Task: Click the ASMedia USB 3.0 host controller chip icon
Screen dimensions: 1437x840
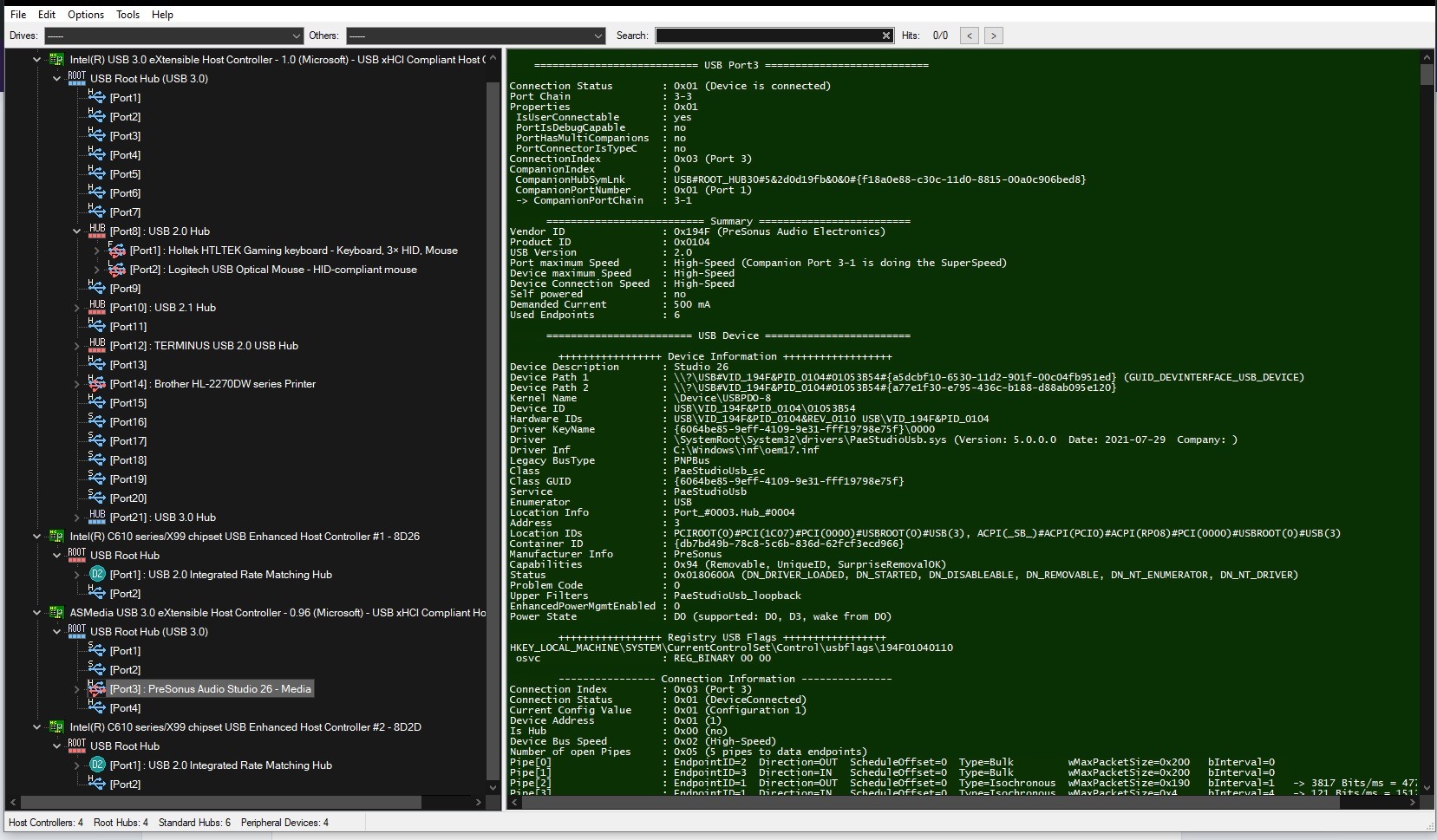Action: pyautogui.click(x=56, y=613)
